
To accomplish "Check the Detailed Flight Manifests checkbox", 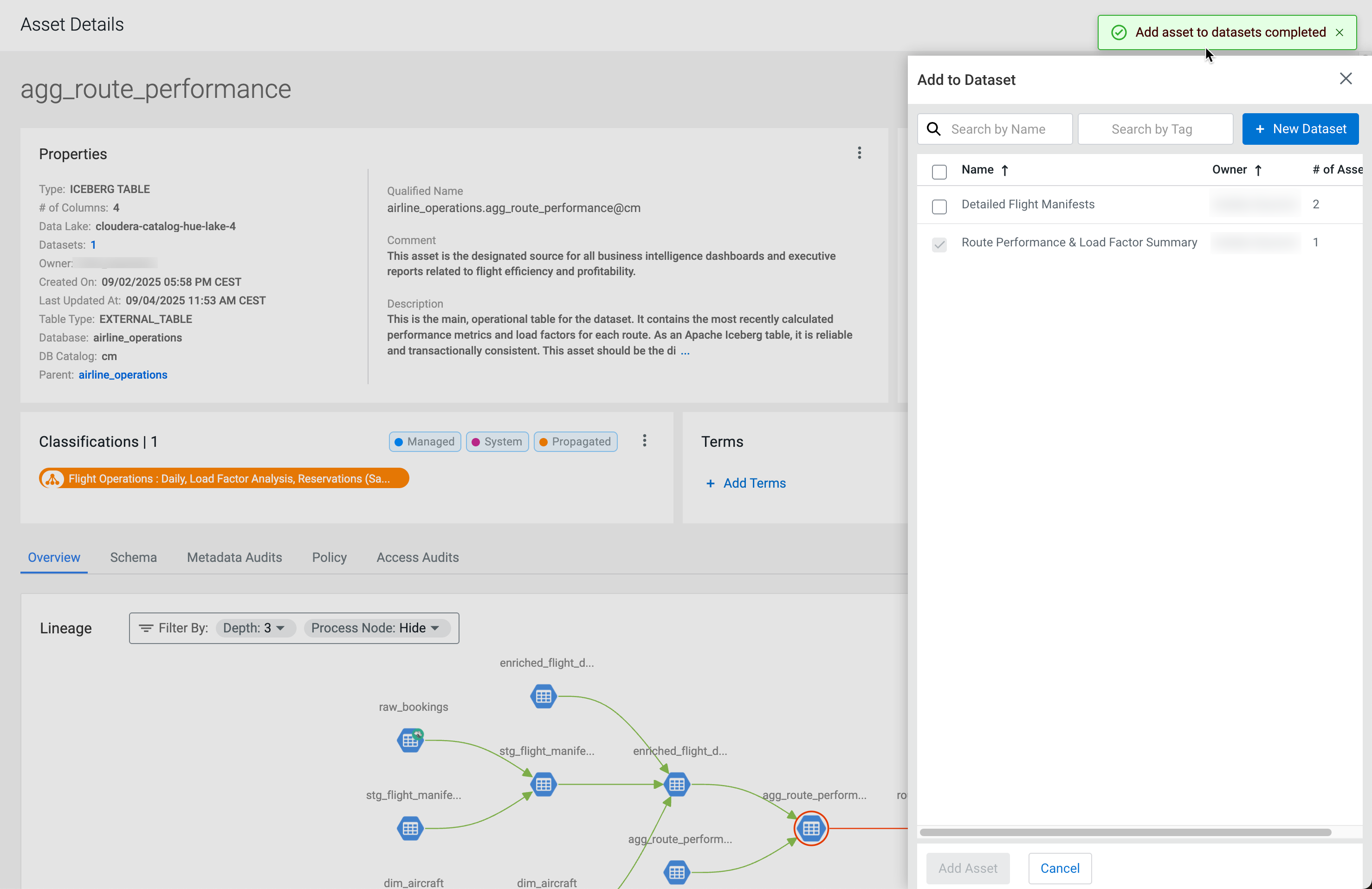I will [x=939, y=206].
